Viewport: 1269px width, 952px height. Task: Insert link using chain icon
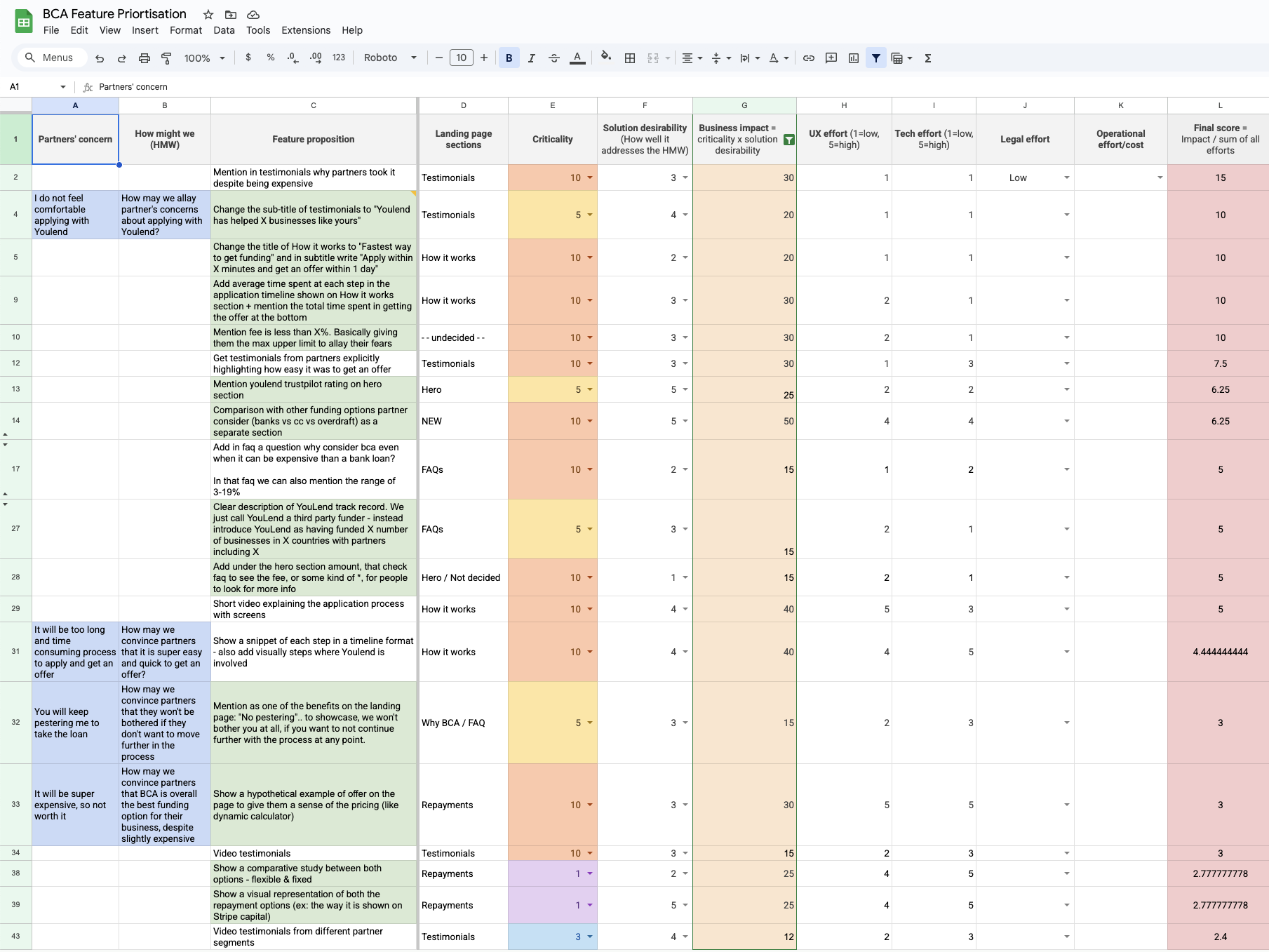click(x=809, y=58)
